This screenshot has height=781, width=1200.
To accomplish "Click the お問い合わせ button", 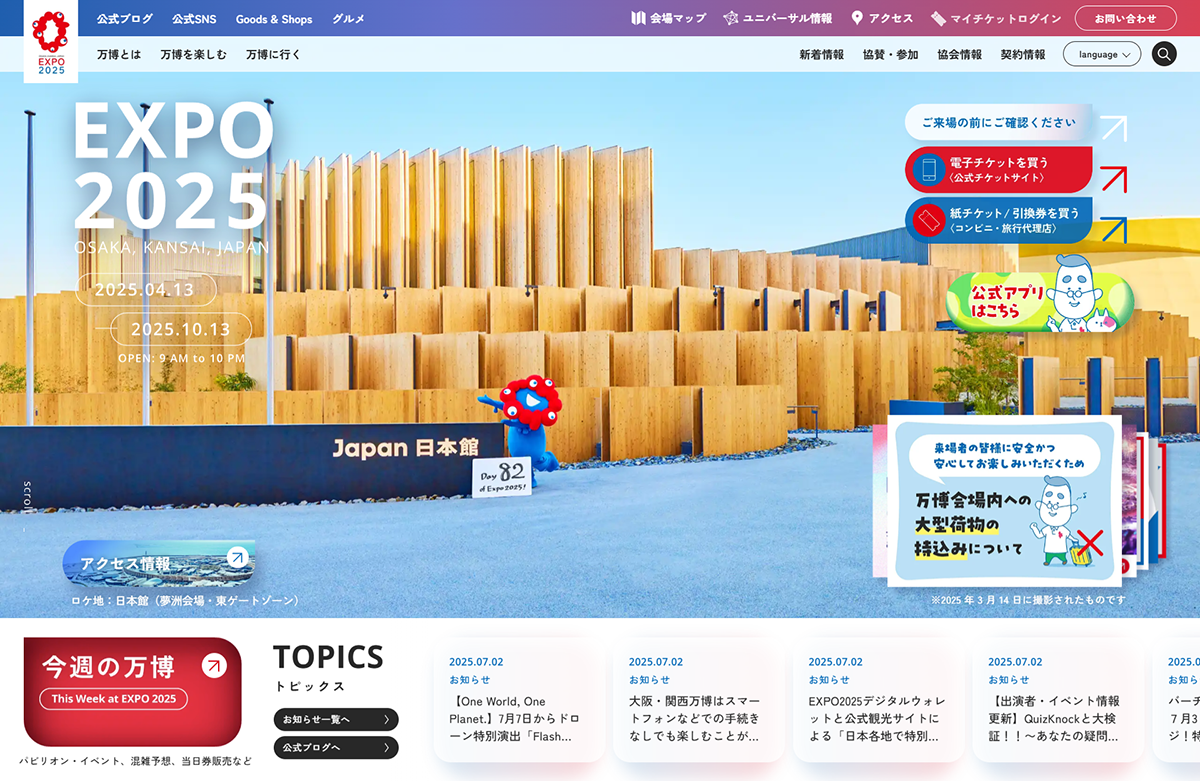I will tap(1125, 18).
